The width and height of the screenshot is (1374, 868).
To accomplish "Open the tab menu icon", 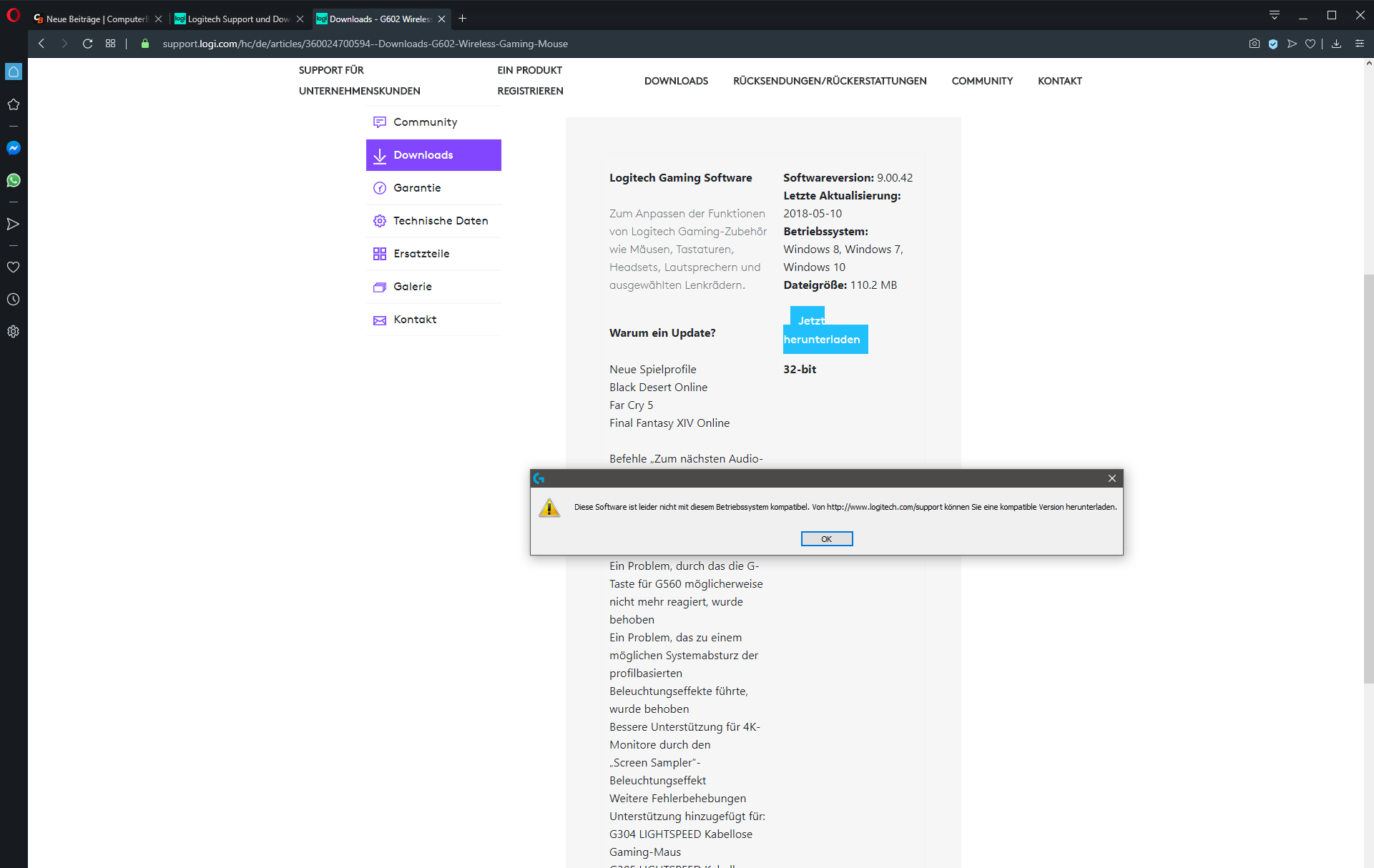I will pos(1275,15).
